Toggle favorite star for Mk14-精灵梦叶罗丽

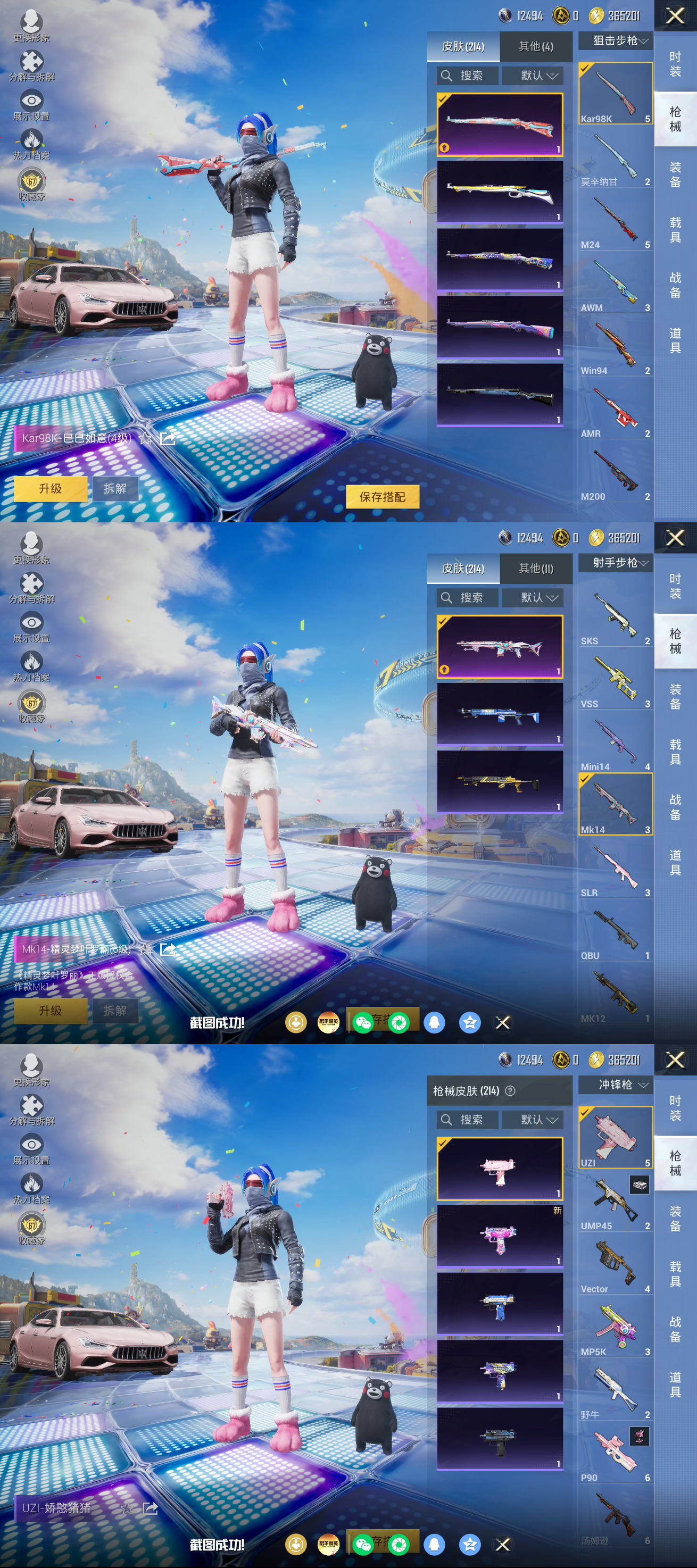click(x=145, y=948)
